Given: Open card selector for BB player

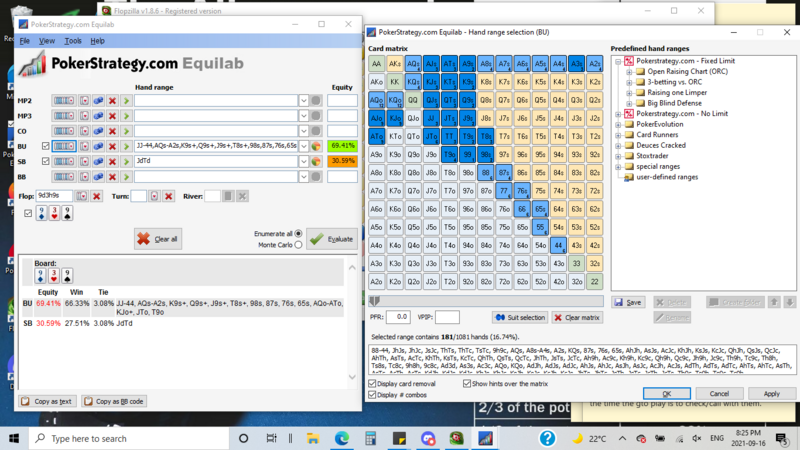Looking at the screenshot, I should coord(84,177).
